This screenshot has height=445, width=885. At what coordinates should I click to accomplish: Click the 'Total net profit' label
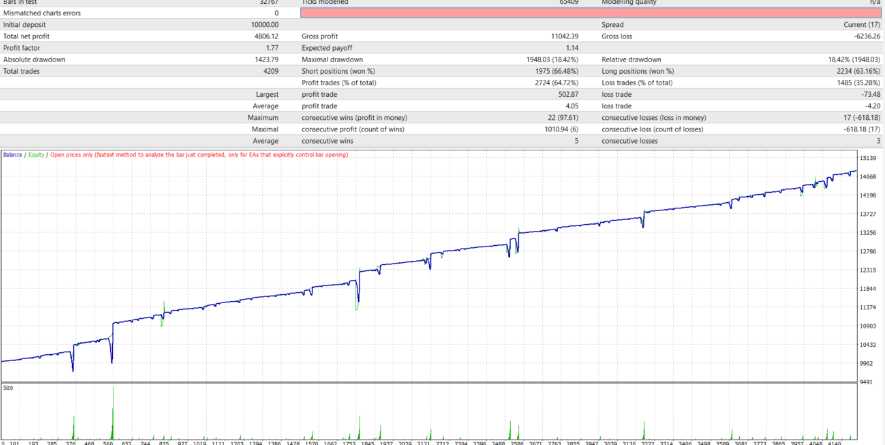(27, 36)
